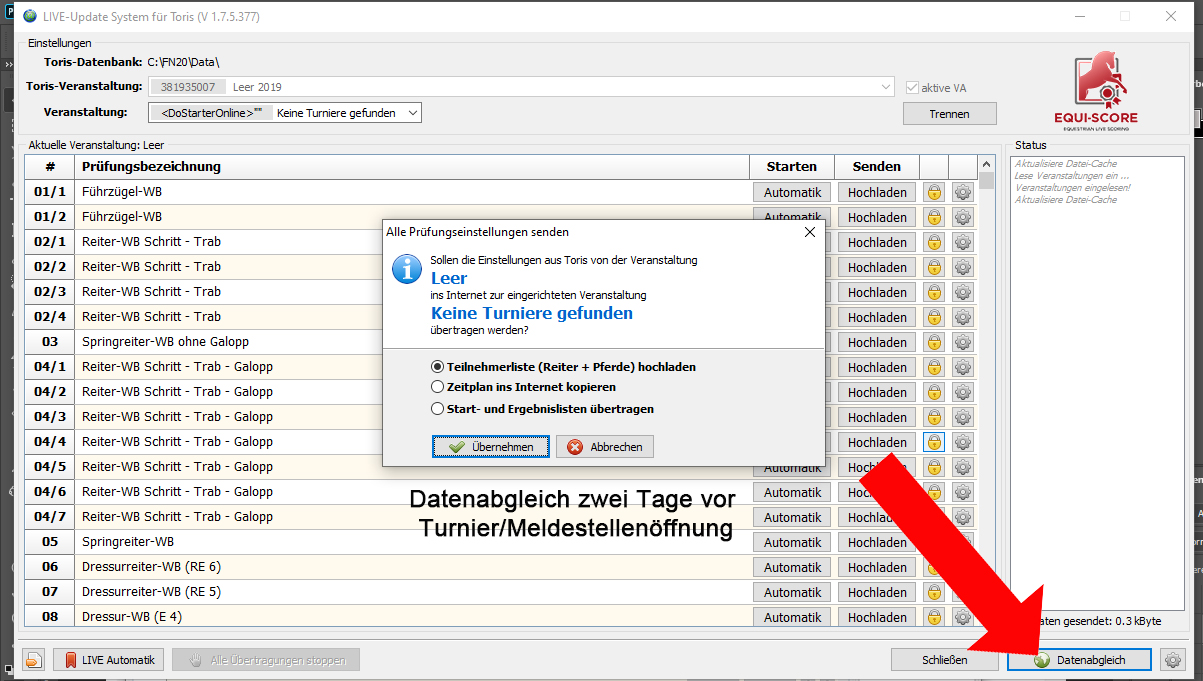Open the Veranstaltung DoStarterOnline dropdown
Image resolution: width=1203 pixels, height=681 pixels.
coord(412,113)
